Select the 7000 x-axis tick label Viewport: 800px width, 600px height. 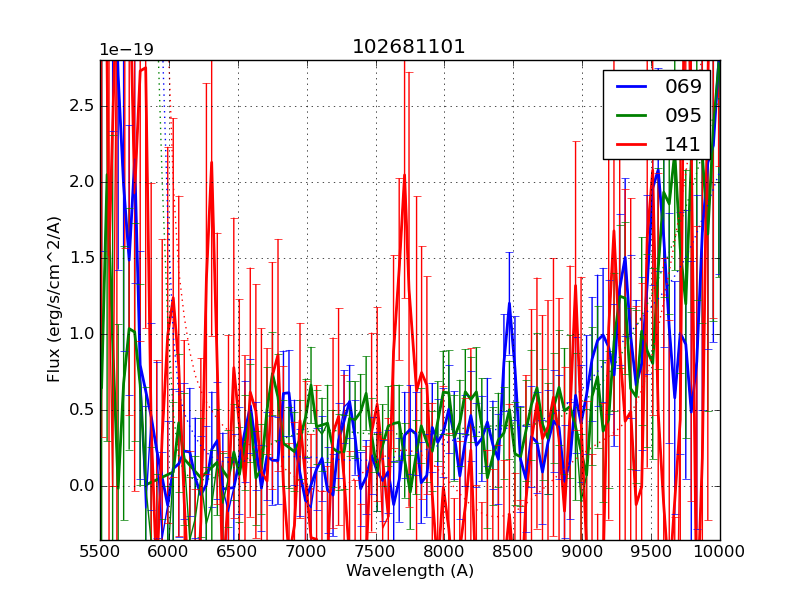pyautogui.click(x=307, y=553)
